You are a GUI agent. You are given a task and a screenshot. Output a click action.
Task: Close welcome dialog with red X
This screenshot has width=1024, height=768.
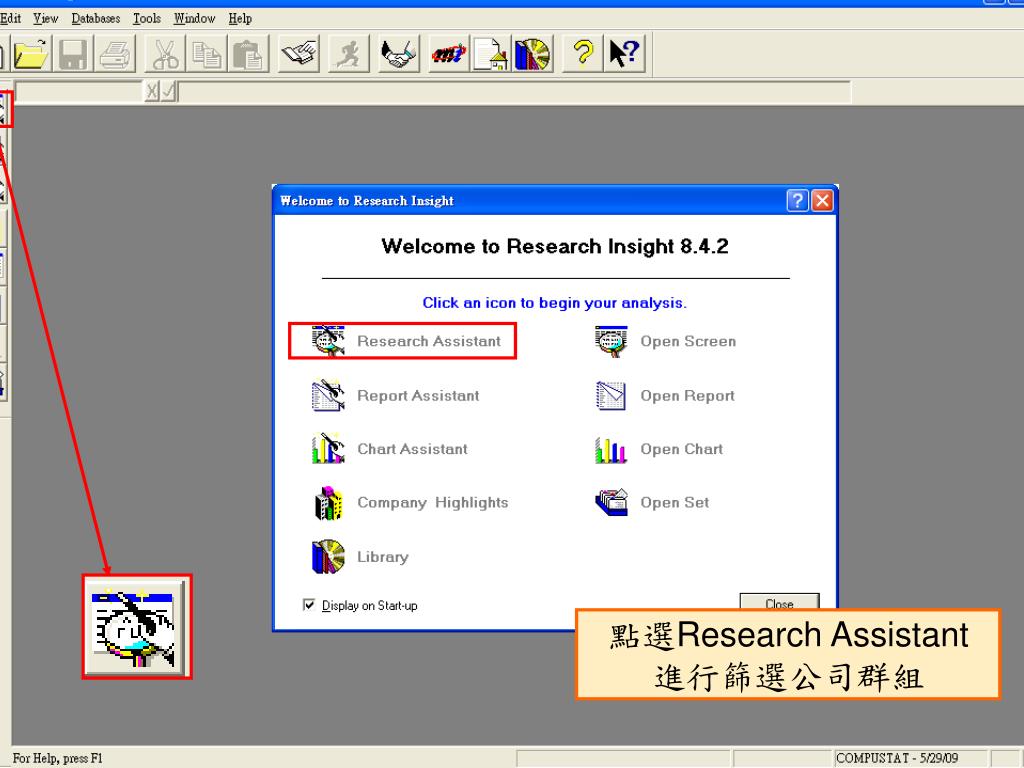[822, 200]
